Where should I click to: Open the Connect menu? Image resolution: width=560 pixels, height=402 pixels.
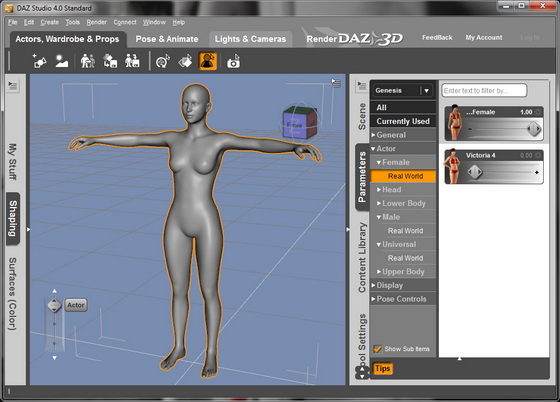[125, 22]
